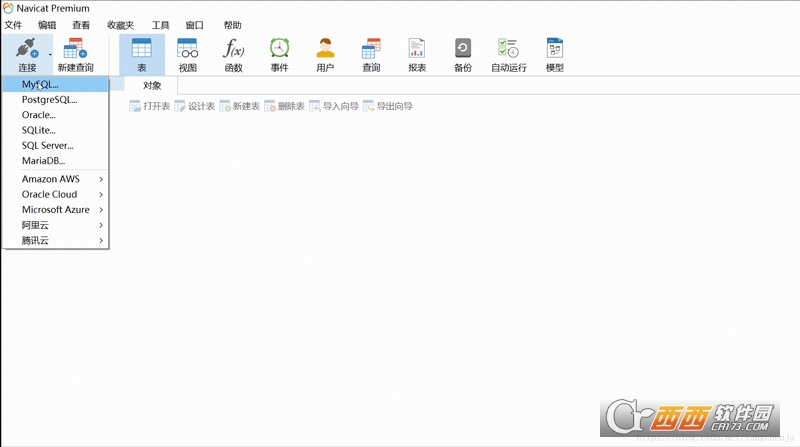Open the Edit (编辑) menu

47,25
